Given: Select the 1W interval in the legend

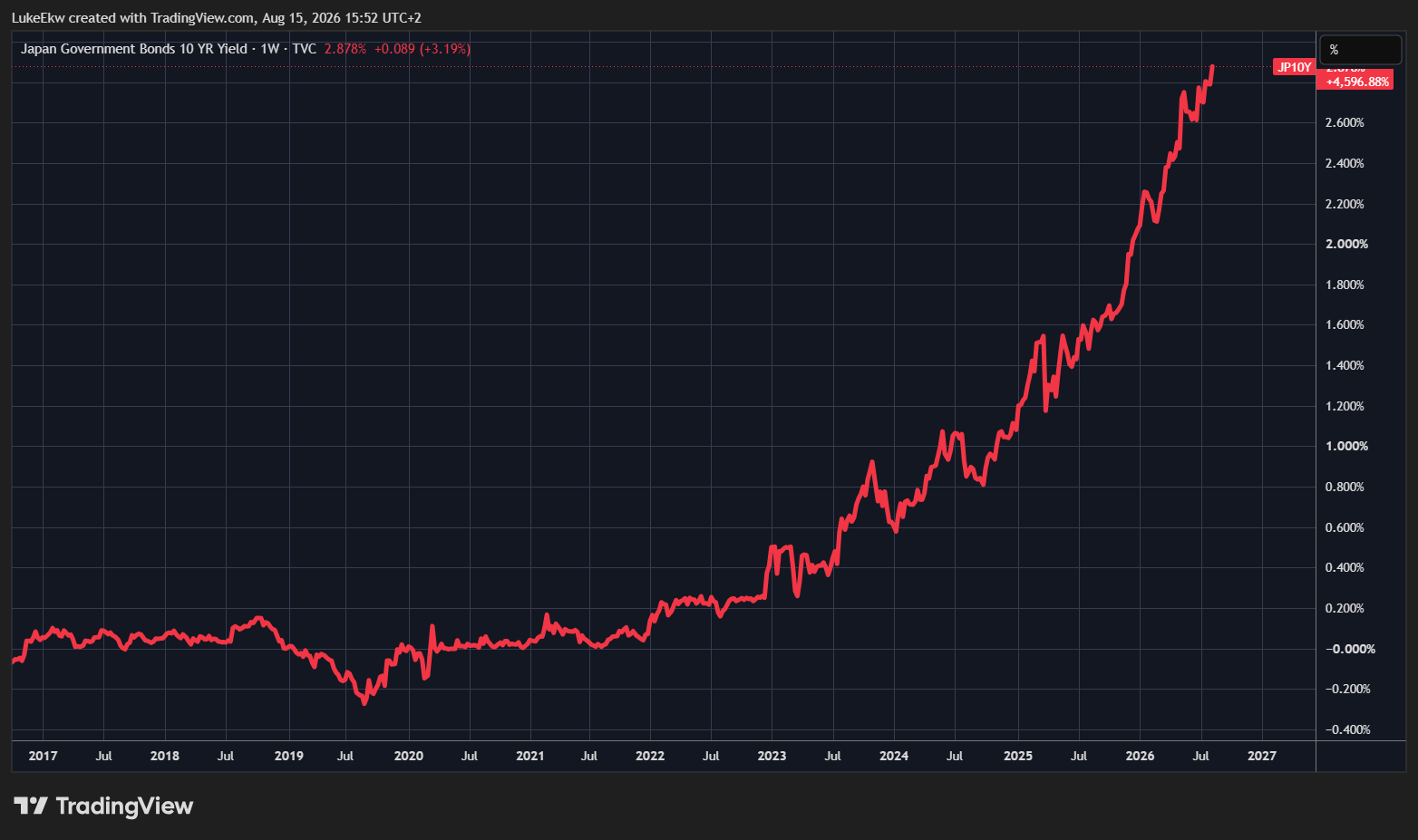Looking at the screenshot, I should (270, 49).
